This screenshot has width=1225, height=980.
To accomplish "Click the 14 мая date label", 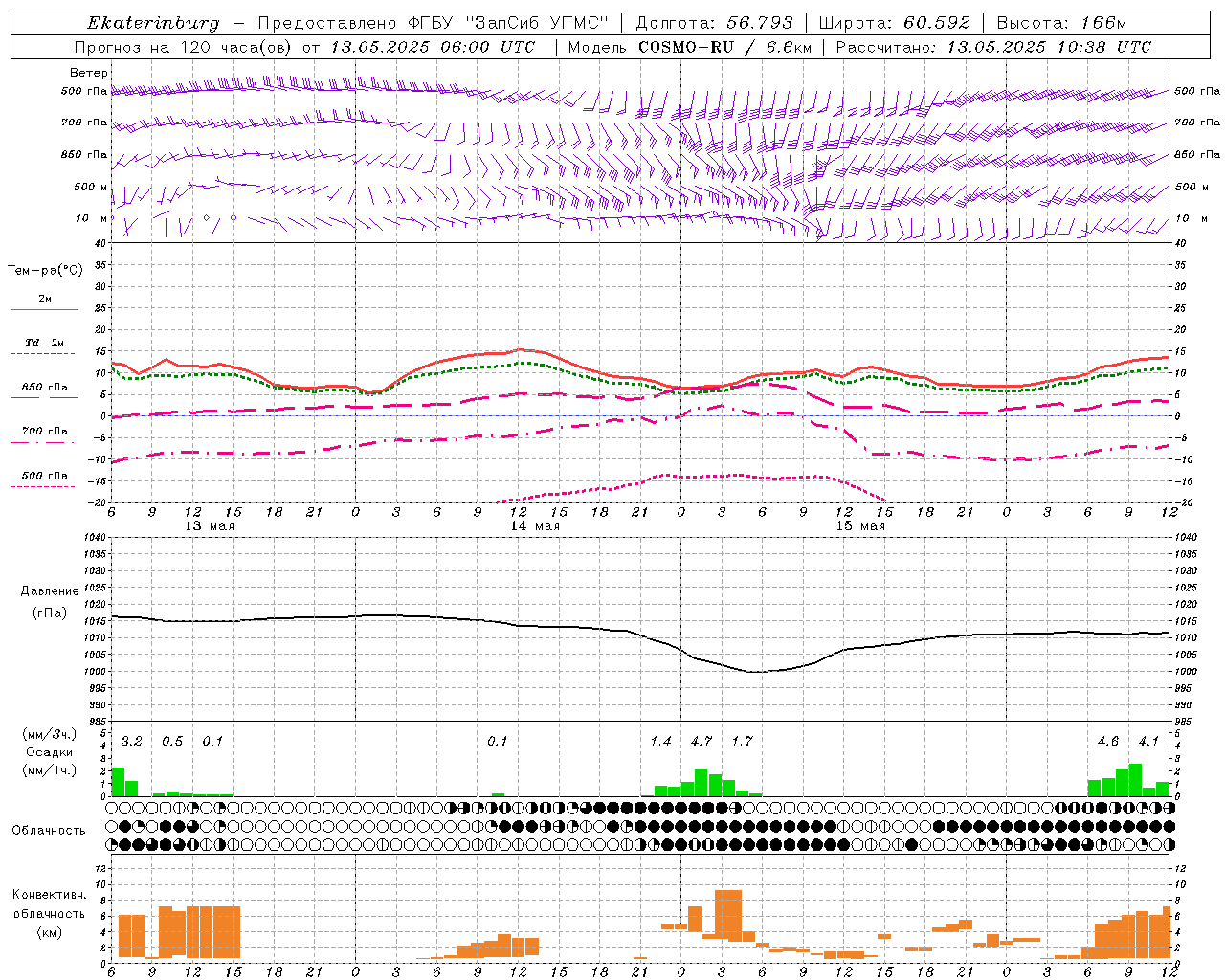I will 535,526.
